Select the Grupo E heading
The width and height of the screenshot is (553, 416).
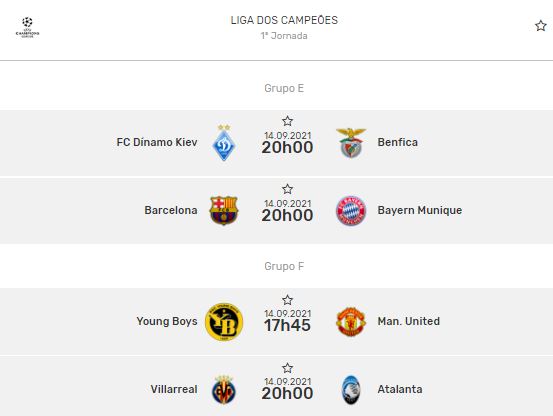[284, 88]
